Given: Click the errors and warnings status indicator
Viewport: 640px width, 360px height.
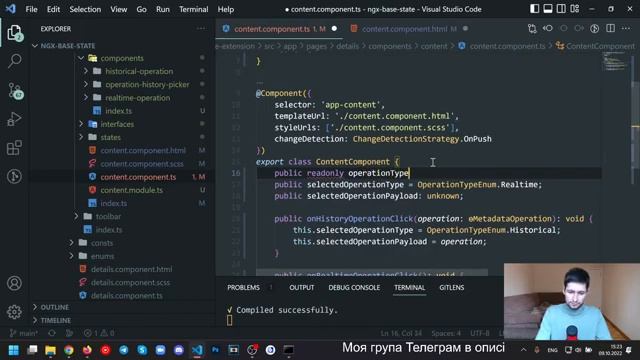Looking at the screenshot, I should tap(99, 333).
